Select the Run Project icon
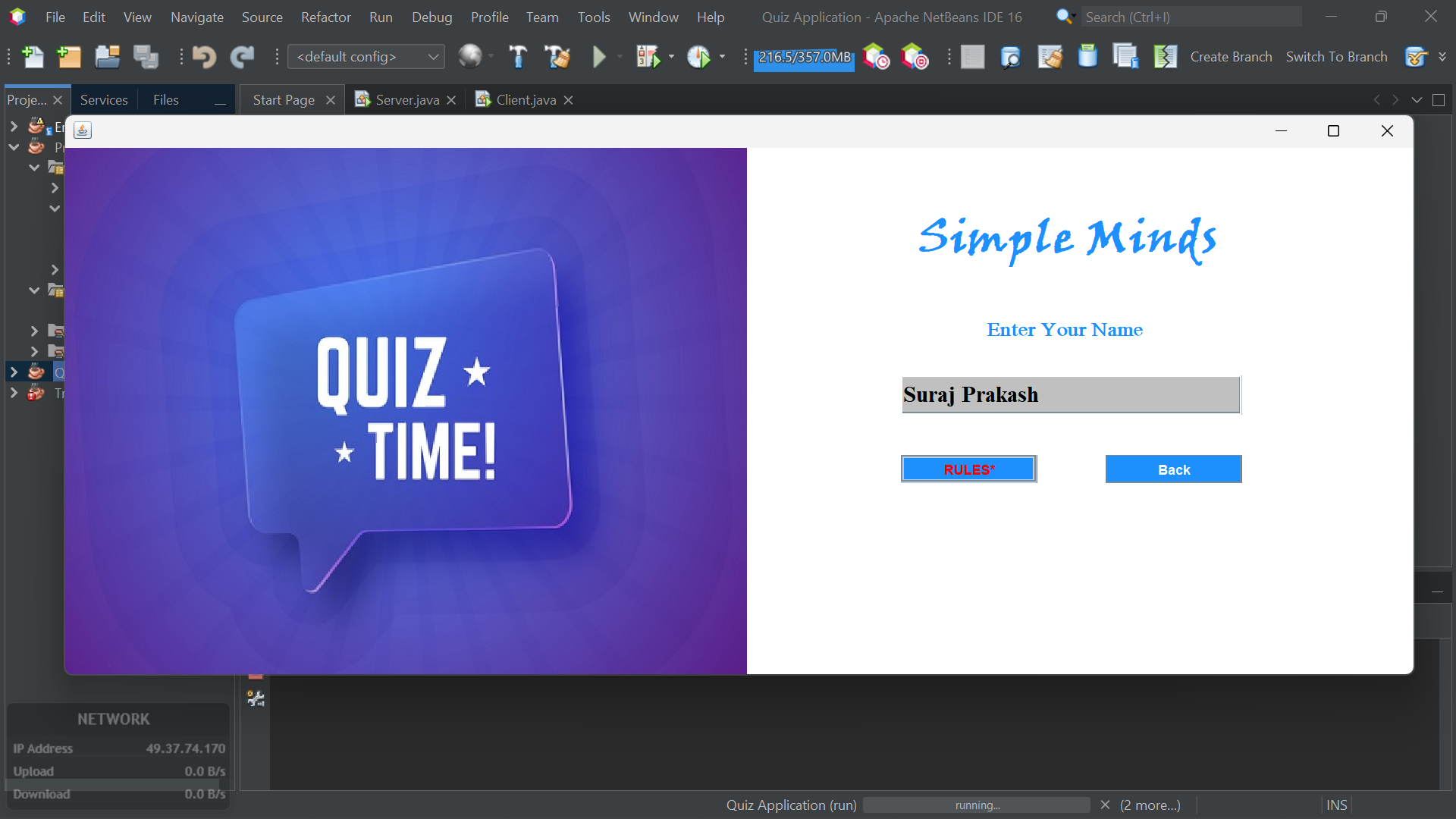1456x819 pixels. point(600,56)
